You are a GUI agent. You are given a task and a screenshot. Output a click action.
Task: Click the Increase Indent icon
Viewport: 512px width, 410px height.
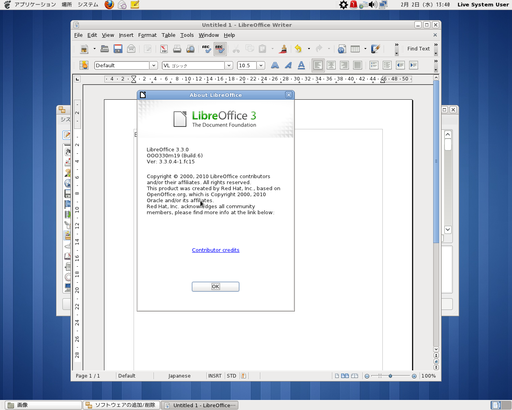point(414,65)
